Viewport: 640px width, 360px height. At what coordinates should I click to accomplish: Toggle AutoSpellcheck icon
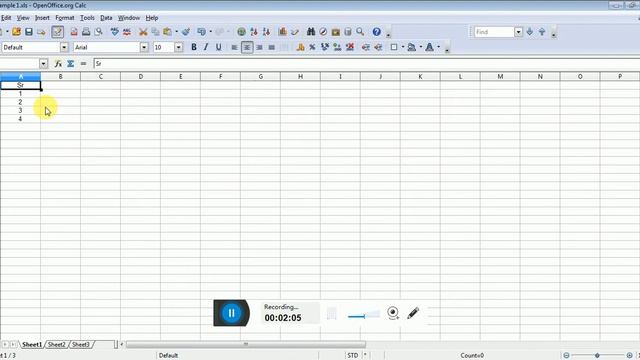click(127, 32)
